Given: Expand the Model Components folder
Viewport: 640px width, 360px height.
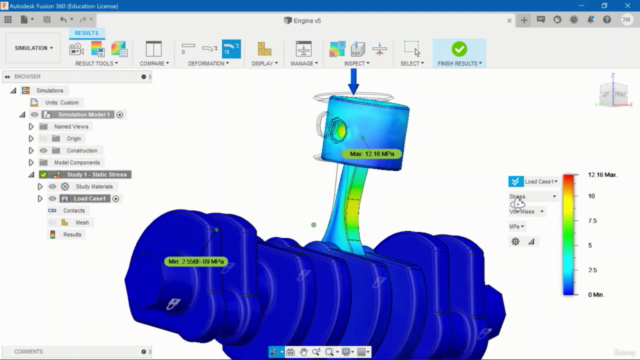Looking at the screenshot, I should (31, 162).
